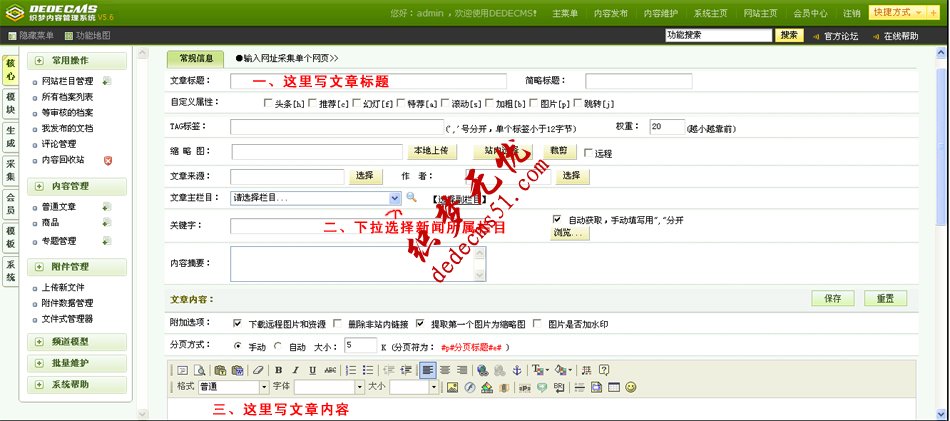Viewport: 950px width, 421px height.
Task: Expand the 频道模型 sidebar section
Action: (77, 342)
